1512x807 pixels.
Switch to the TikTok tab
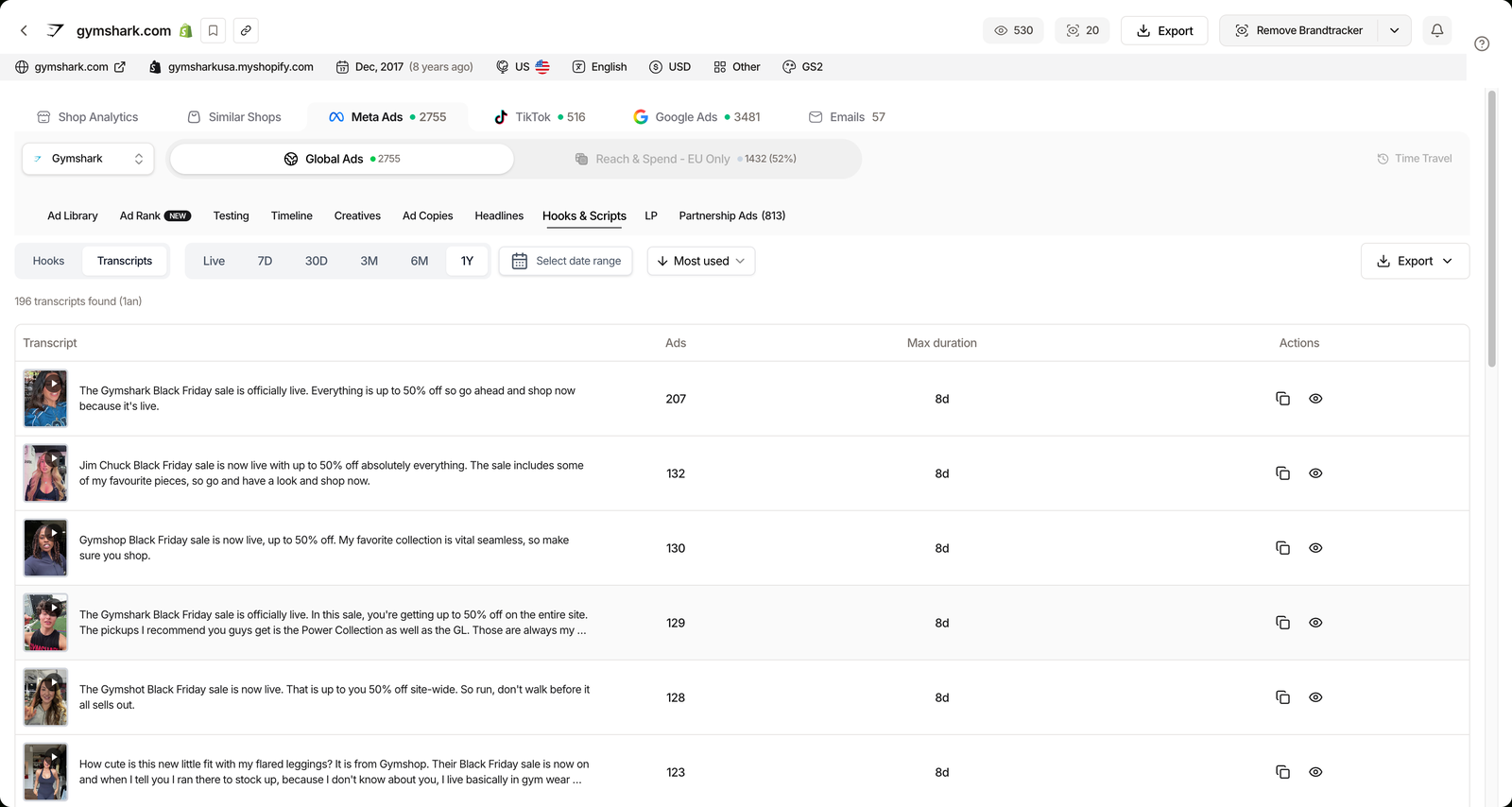coord(540,117)
